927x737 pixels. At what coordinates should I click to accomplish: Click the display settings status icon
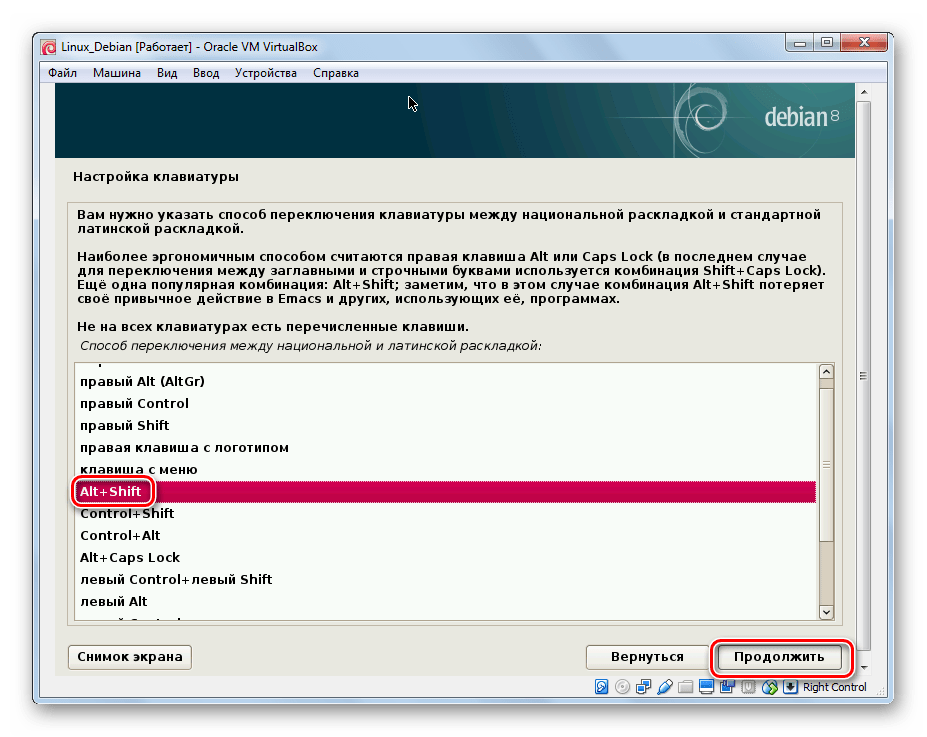click(706, 687)
